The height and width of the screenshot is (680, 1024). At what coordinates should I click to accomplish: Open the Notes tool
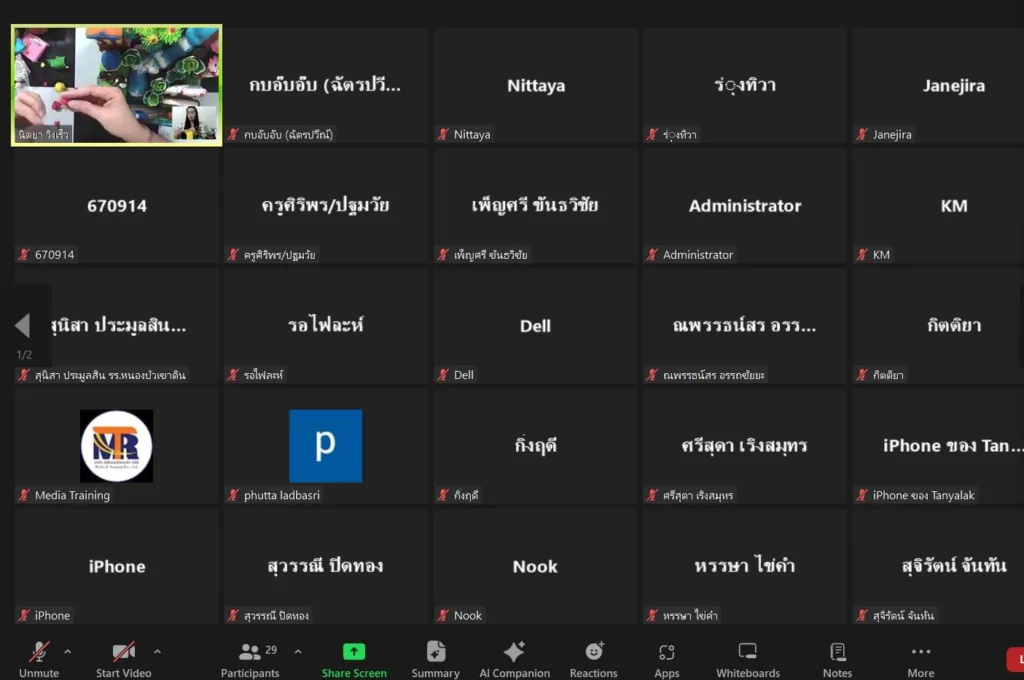click(837, 657)
